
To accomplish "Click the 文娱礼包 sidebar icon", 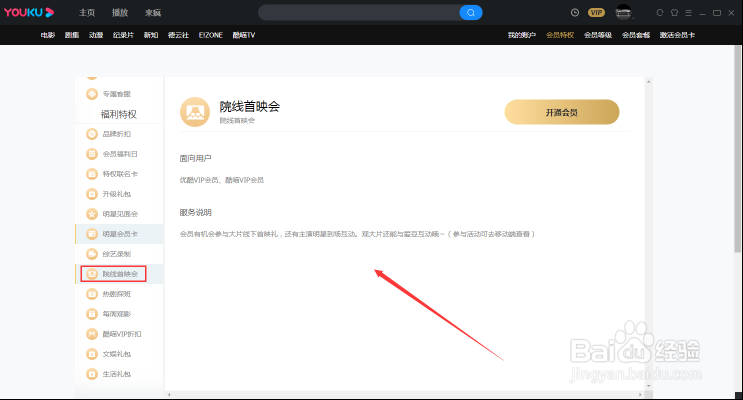I will pyautogui.click(x=92, y=354).
